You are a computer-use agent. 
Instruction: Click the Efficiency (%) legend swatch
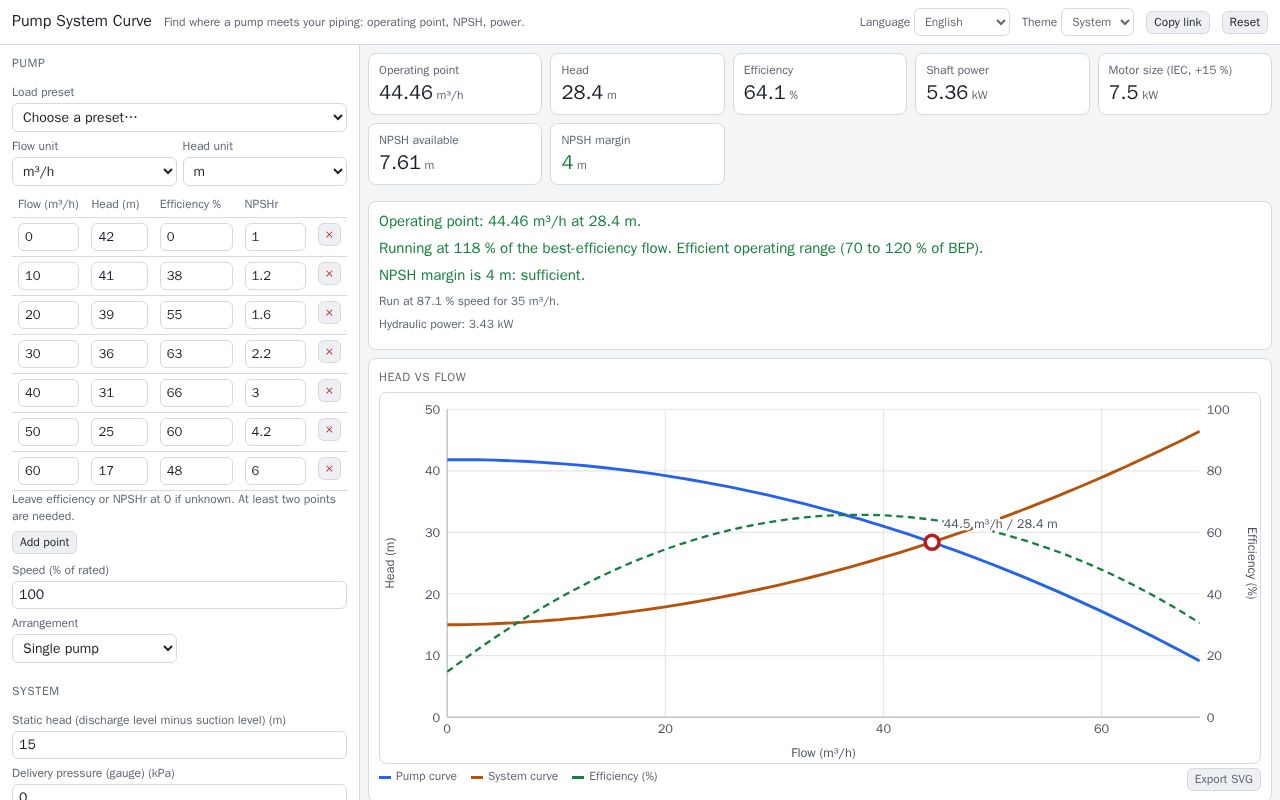[x=578, y=777]
